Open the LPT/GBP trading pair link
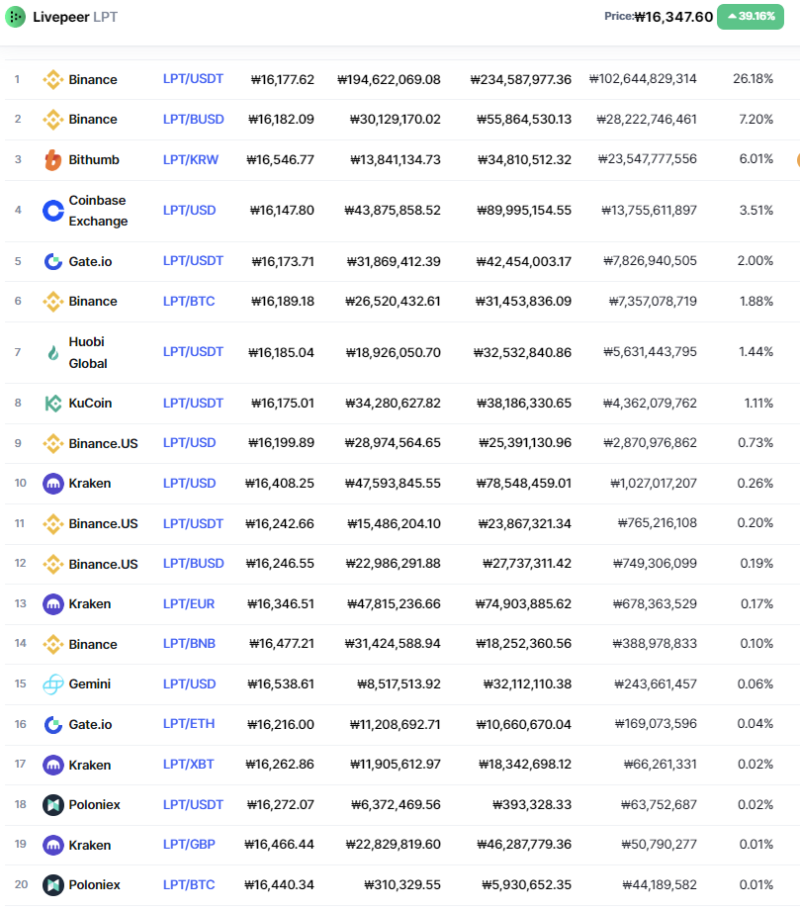The height and width of the screenshot is (910, 800). (189, 844)
